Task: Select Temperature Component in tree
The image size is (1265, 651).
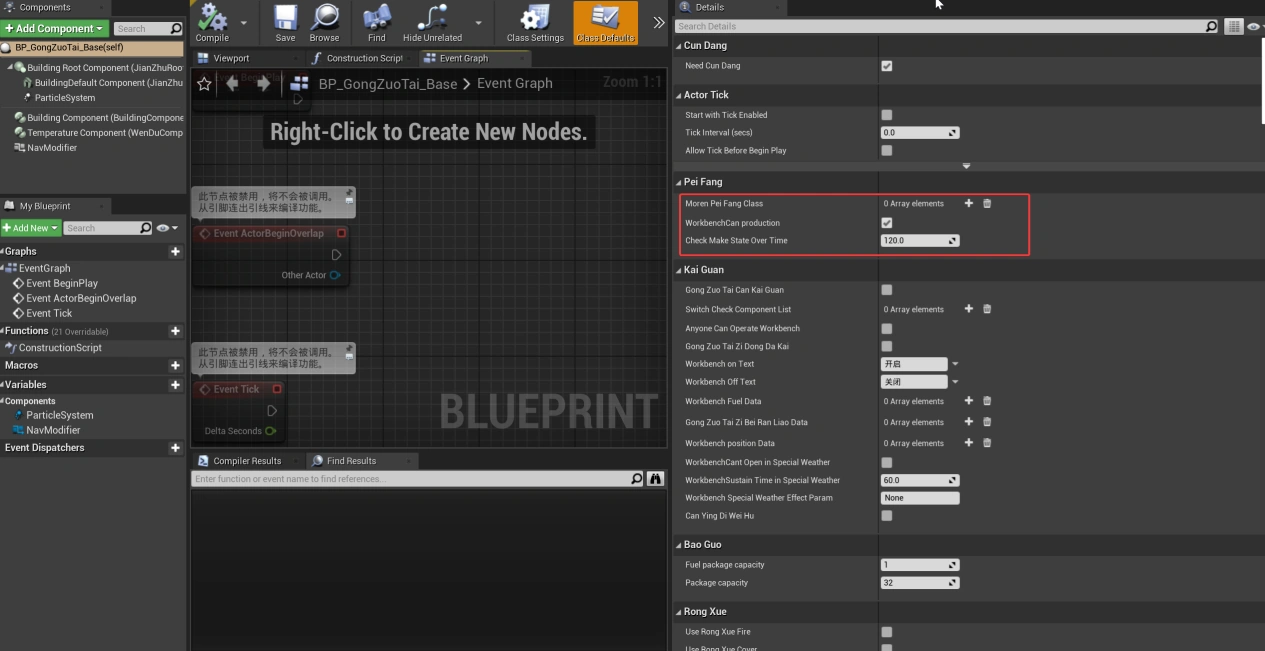Action: [x=98, y=133]
